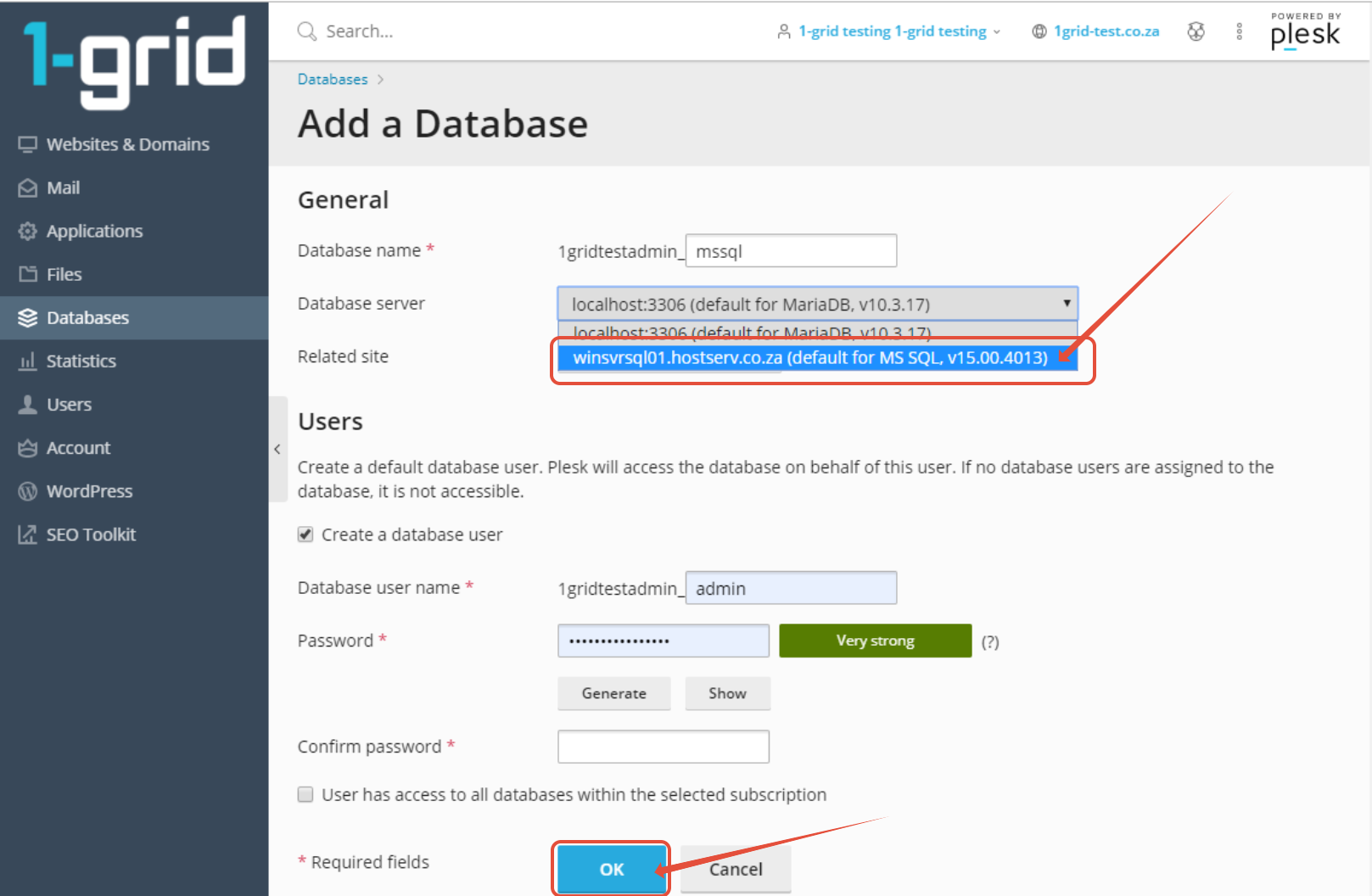The width and height of the screenshot is (1372, 896).
Task: Click the SEO Toolkit chart icon
Action: pyautogui.click(x=28, y=534)
